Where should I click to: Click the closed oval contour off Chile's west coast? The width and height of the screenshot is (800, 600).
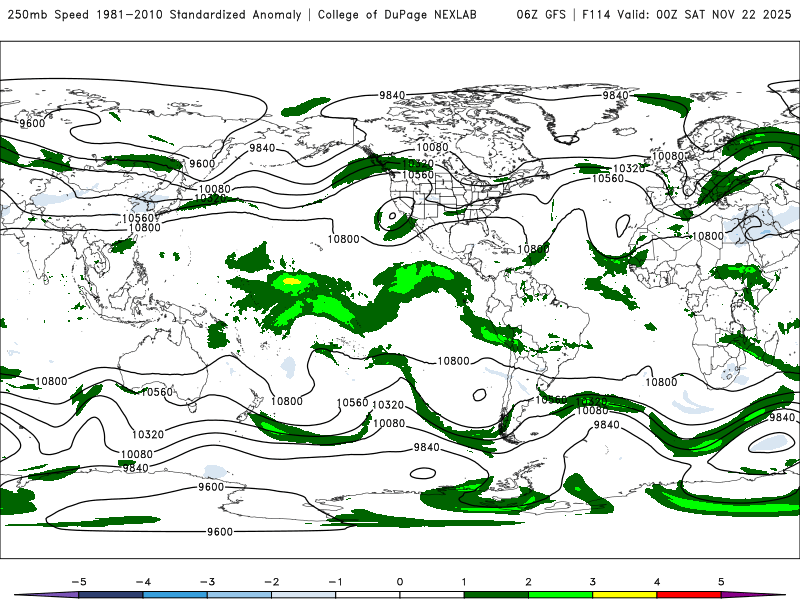click(479, 394)
